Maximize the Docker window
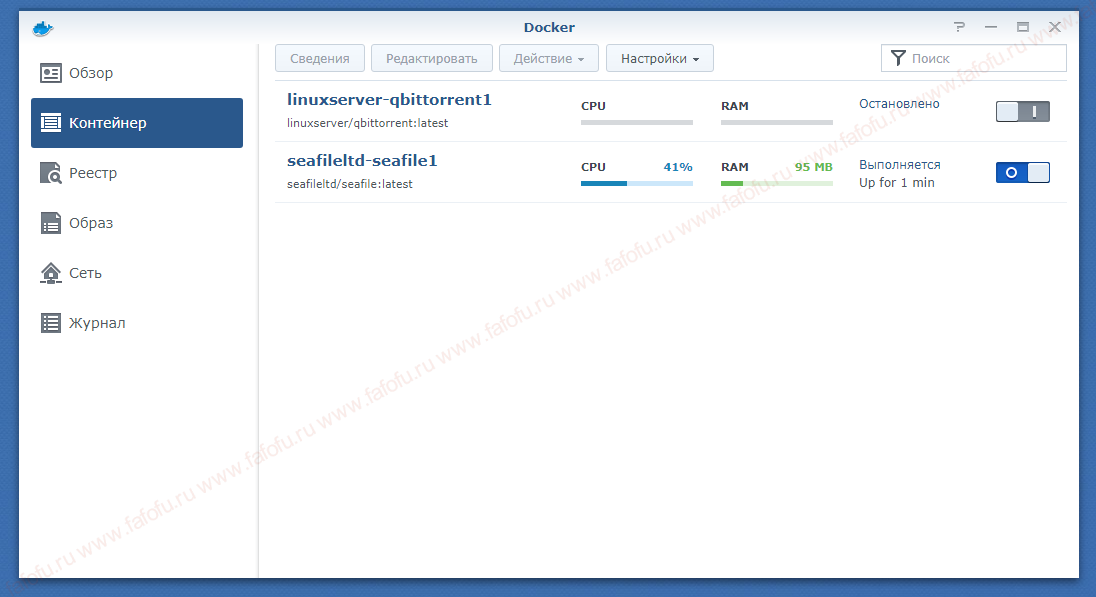The width and height of the screenshot is (1096, 597). [x=1023, y=27]
